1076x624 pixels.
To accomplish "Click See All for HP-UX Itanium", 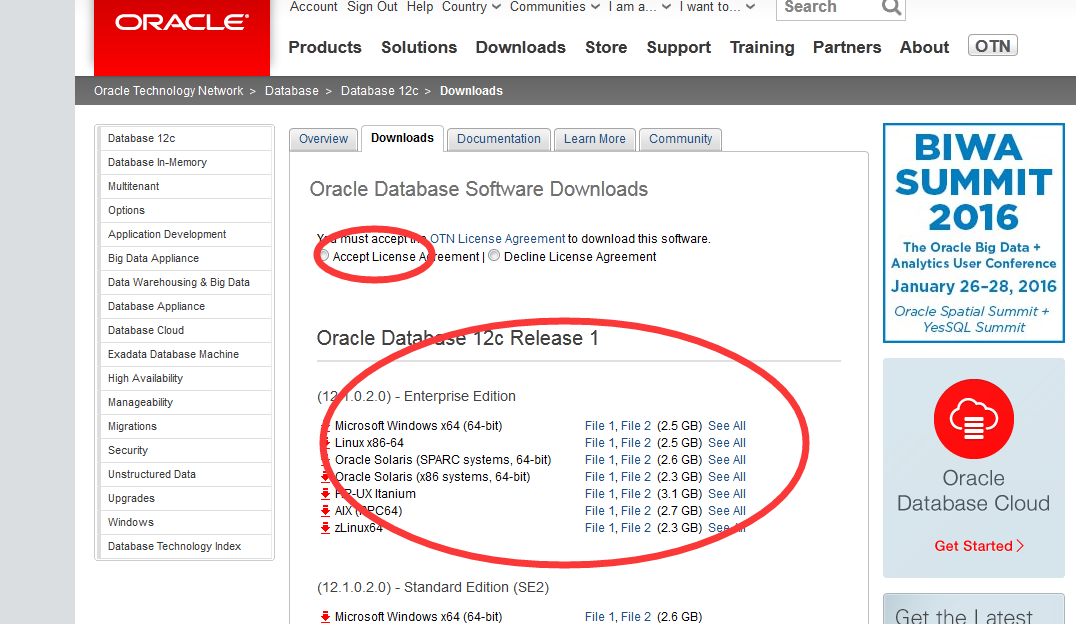I will pos(727,494).
